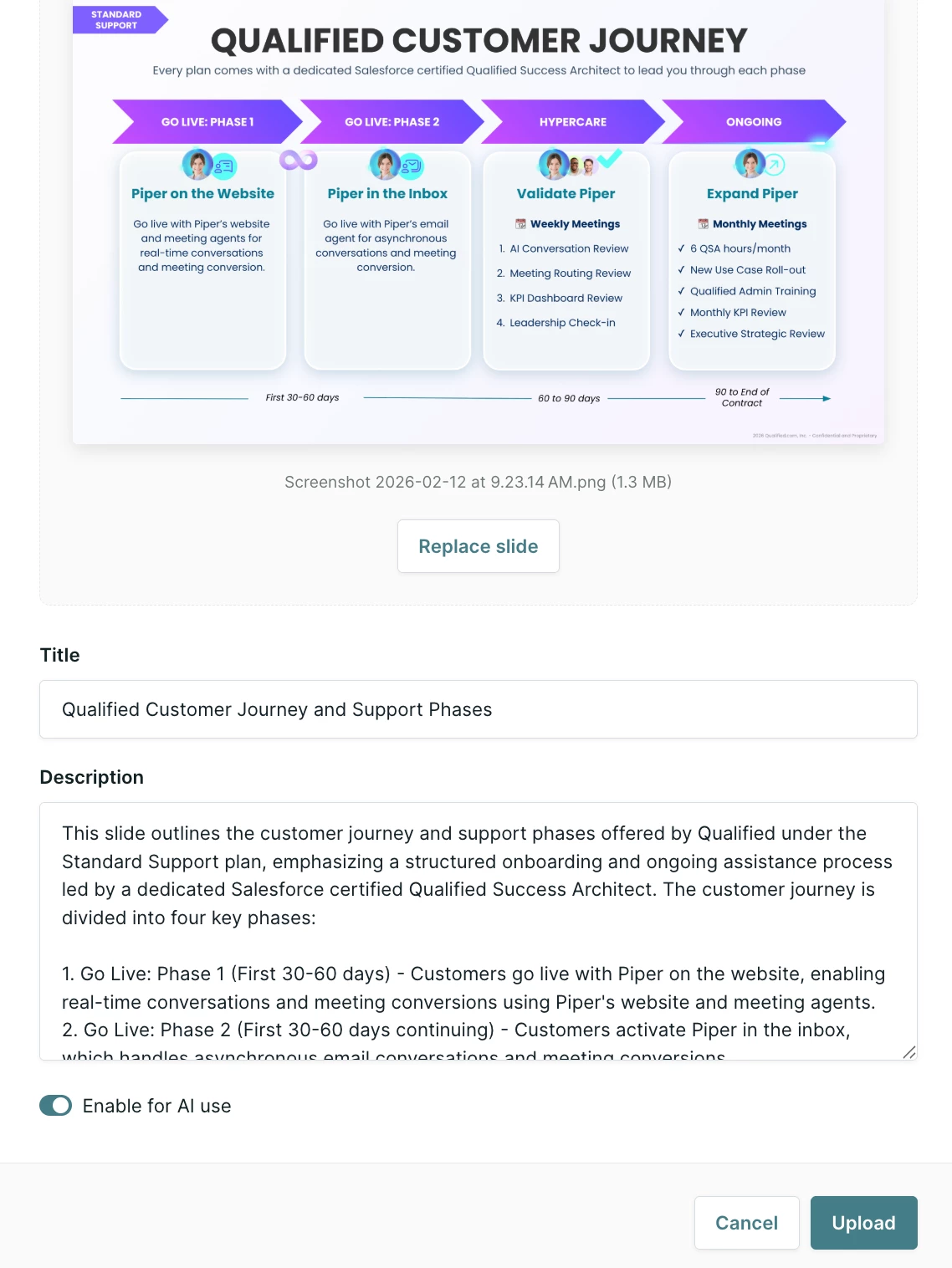The image size is (952, 1268).
Task: Click the screenshot filename caption text
Action: click(x=478, y=482)
